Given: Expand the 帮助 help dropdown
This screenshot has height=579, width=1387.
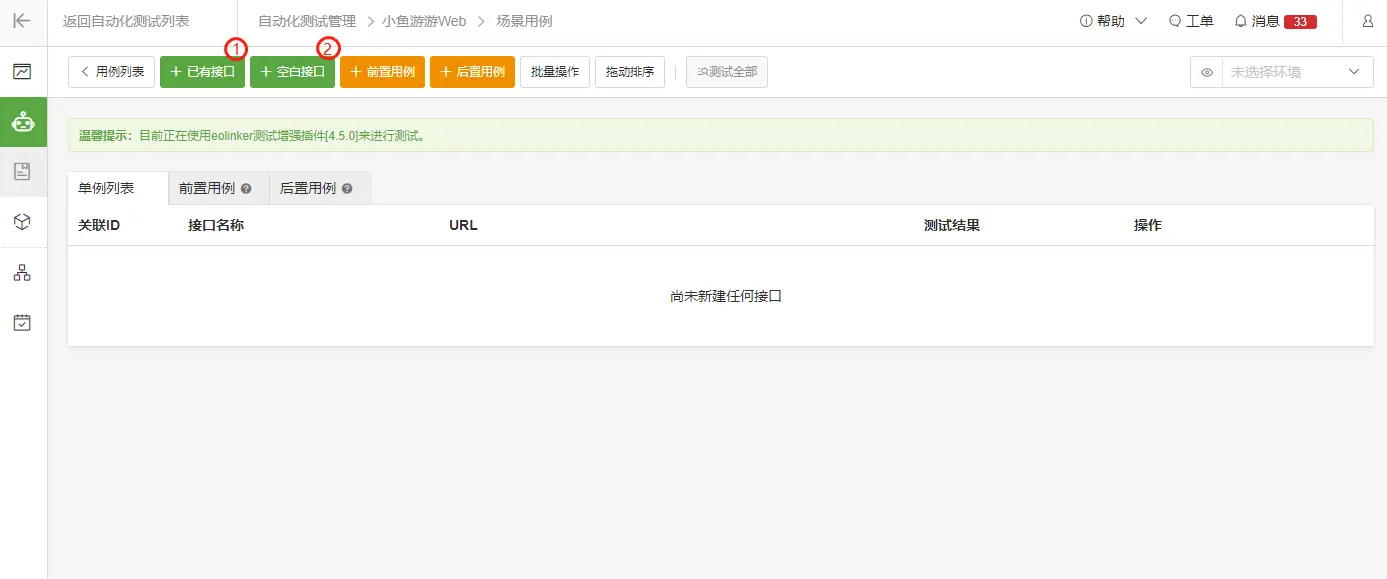Looking at the screenshot, I should 1113,21.
